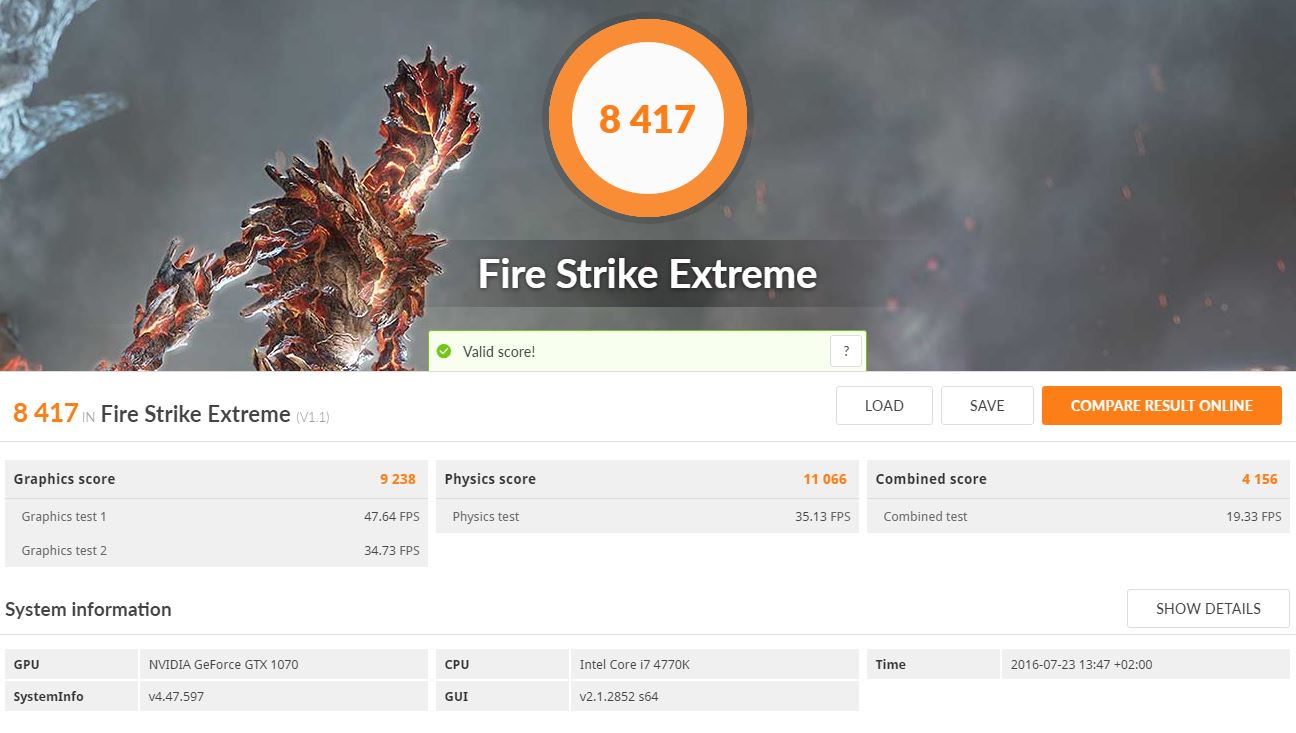The width and height of the screenshot is (1296, 733).
Task: Click the 'Valid score!' message text
Action: point(499,352)
